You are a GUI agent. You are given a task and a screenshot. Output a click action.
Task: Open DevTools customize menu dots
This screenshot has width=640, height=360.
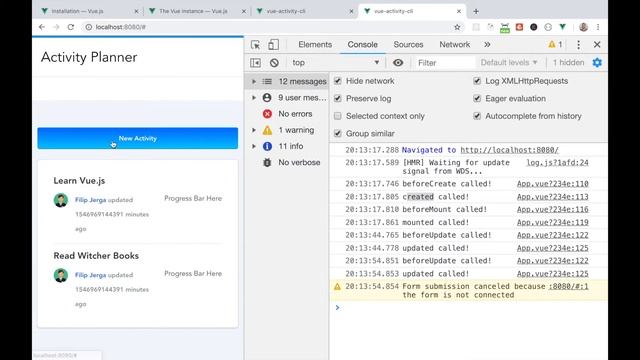(x=578, y=44)
